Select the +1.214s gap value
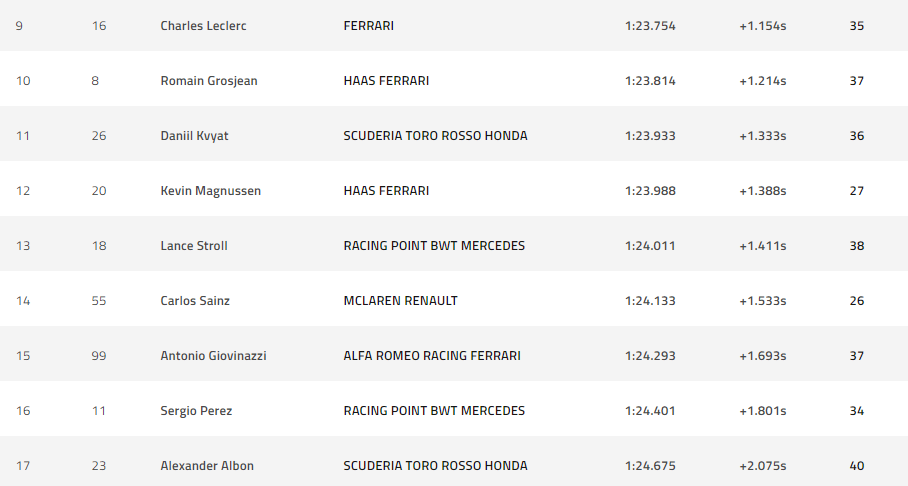 tap(762, 81)
